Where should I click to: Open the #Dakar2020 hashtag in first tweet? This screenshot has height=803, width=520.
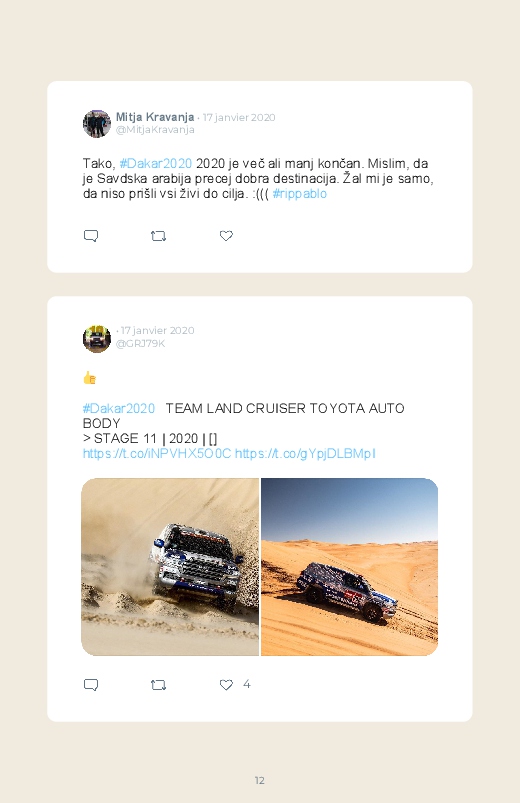tap(156, 163)
